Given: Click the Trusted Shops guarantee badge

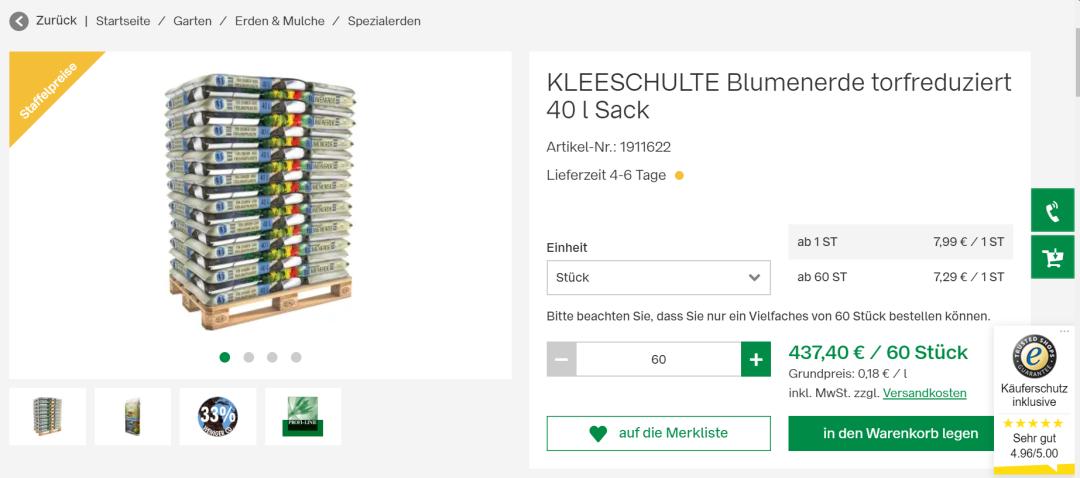Looking at the screenshot, I should tap(1034, 357).
